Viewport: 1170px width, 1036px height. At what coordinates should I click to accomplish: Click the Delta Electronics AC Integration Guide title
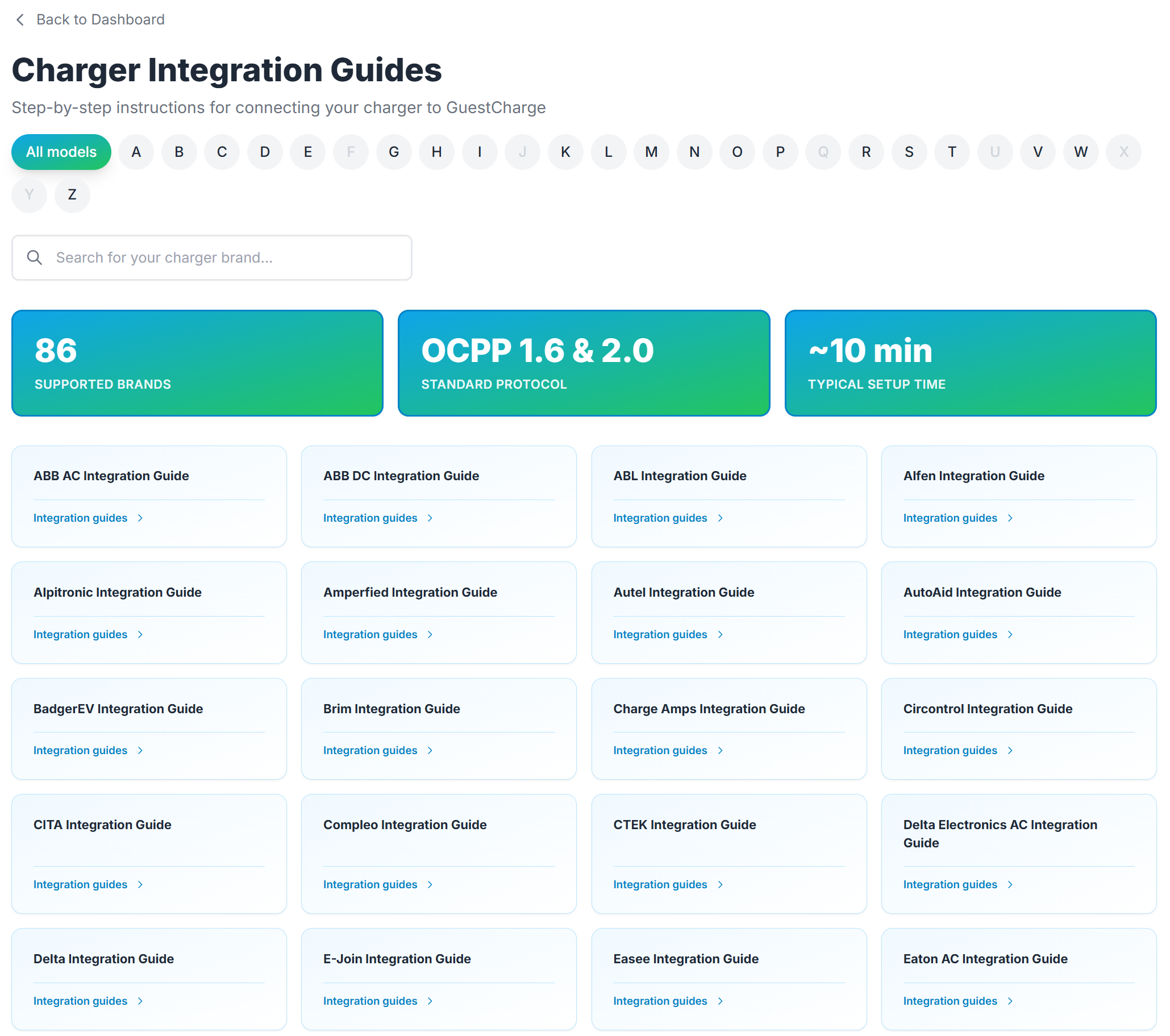tap(1001, 833)
